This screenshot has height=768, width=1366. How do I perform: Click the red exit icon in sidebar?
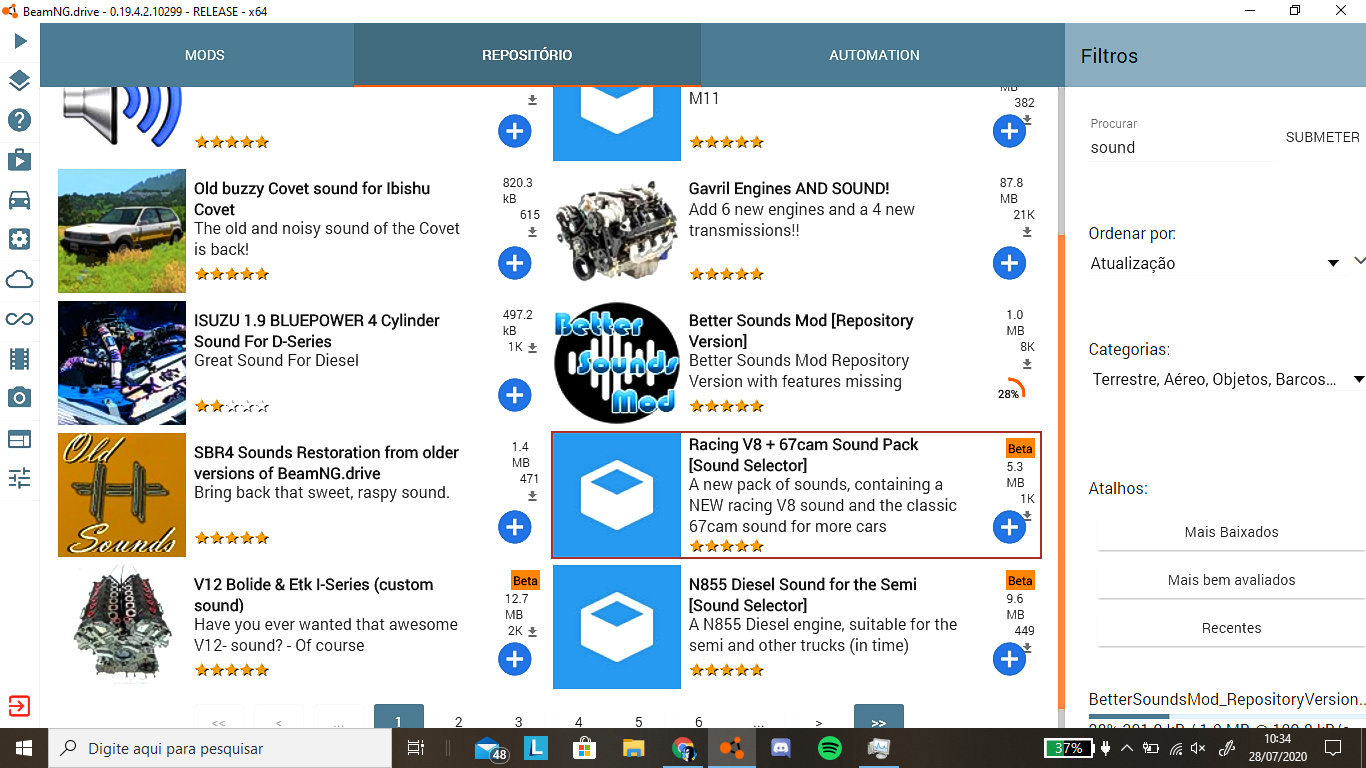(x=19, y=706)
